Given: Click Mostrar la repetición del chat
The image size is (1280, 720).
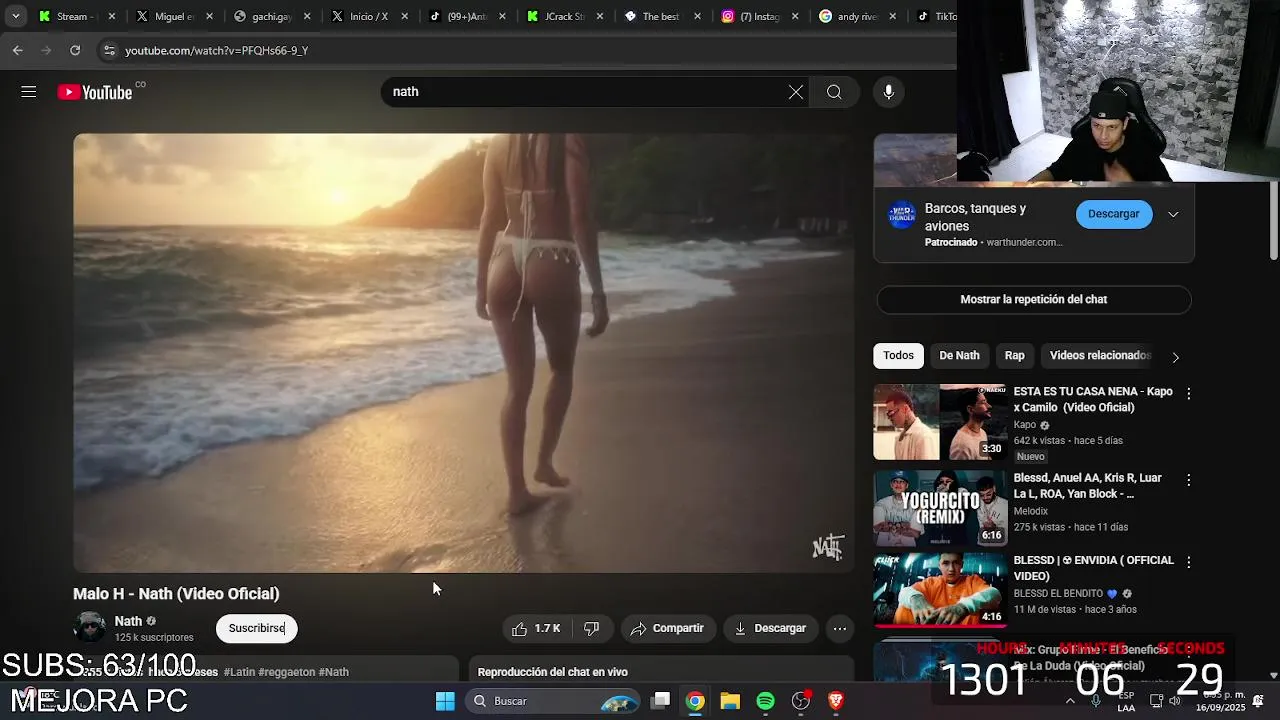Looking at the screenshot, I should pos(1033,299).
